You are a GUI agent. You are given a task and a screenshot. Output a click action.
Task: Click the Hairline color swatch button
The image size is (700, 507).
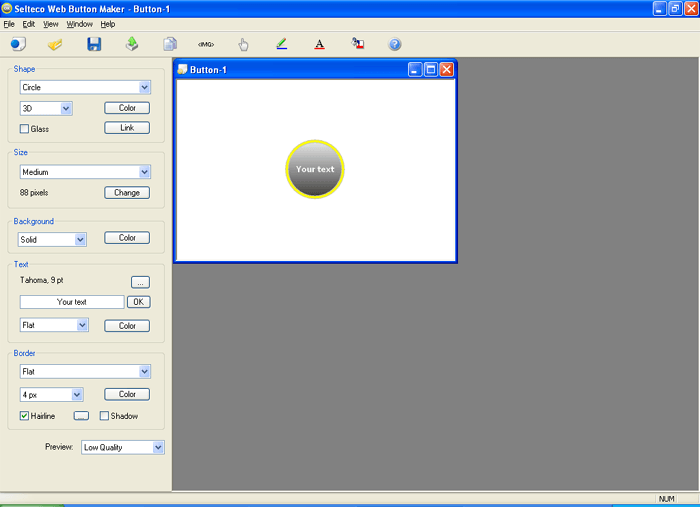[81, 416]
